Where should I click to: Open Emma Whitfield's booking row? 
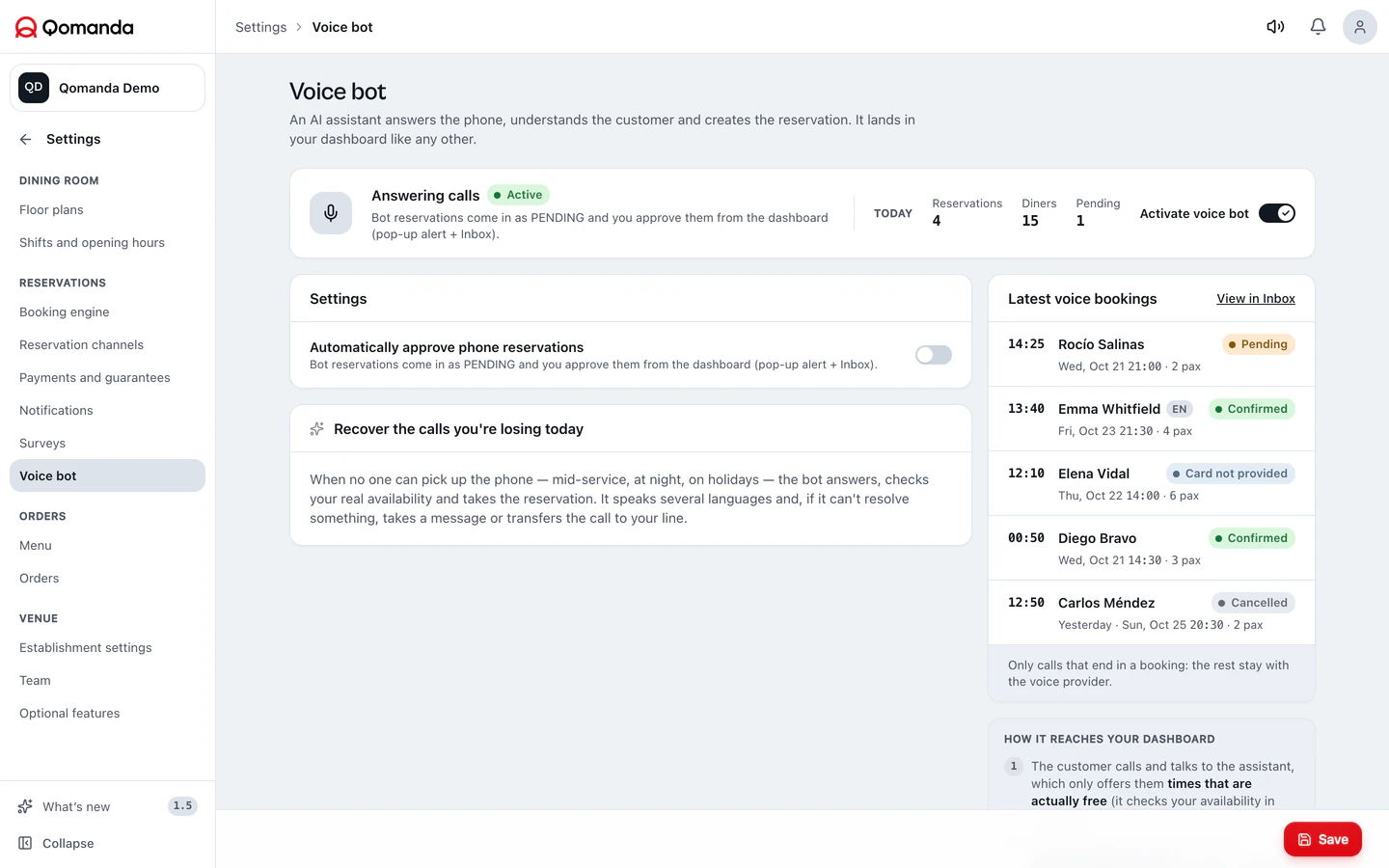pos(1152,420)
